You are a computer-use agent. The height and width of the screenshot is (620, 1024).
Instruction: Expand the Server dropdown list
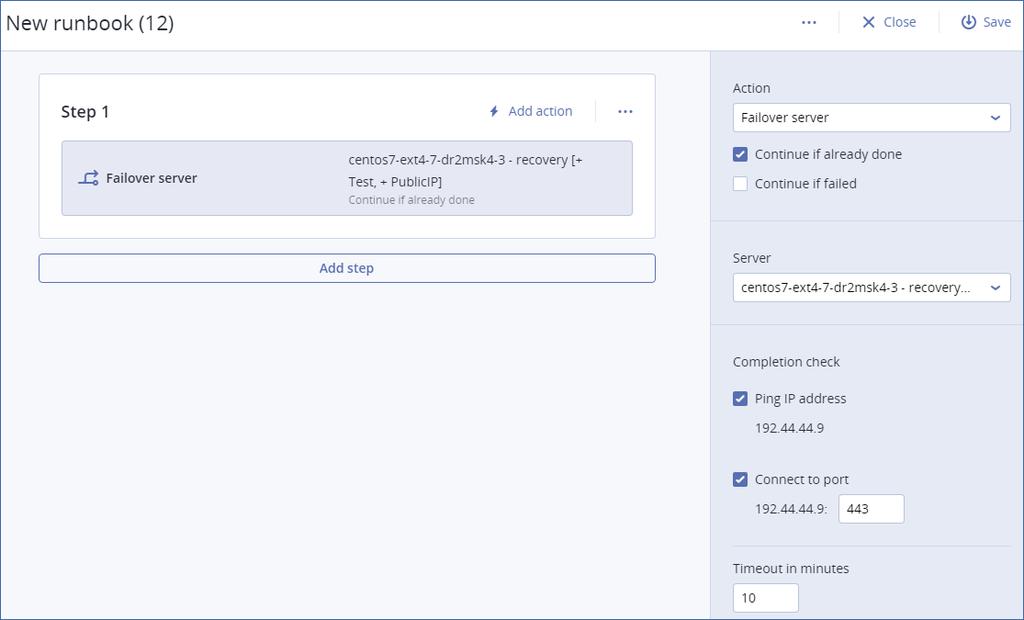(871, 287)
